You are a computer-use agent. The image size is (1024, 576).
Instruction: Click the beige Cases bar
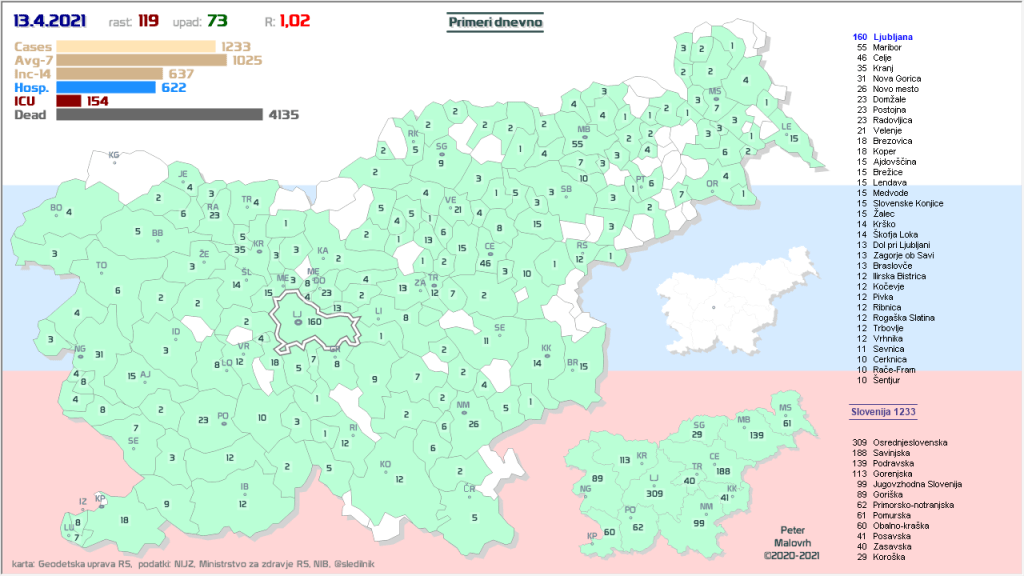[136, 46]
